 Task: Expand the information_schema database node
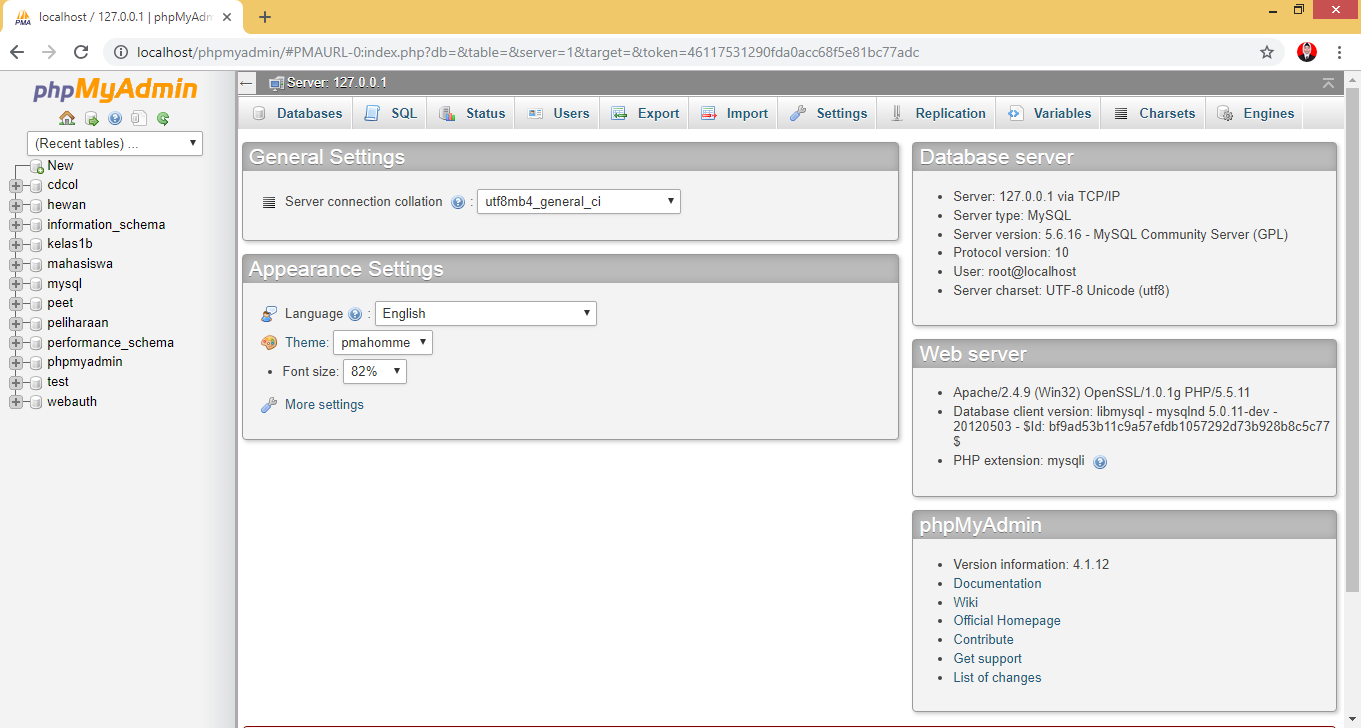(16, 225)
